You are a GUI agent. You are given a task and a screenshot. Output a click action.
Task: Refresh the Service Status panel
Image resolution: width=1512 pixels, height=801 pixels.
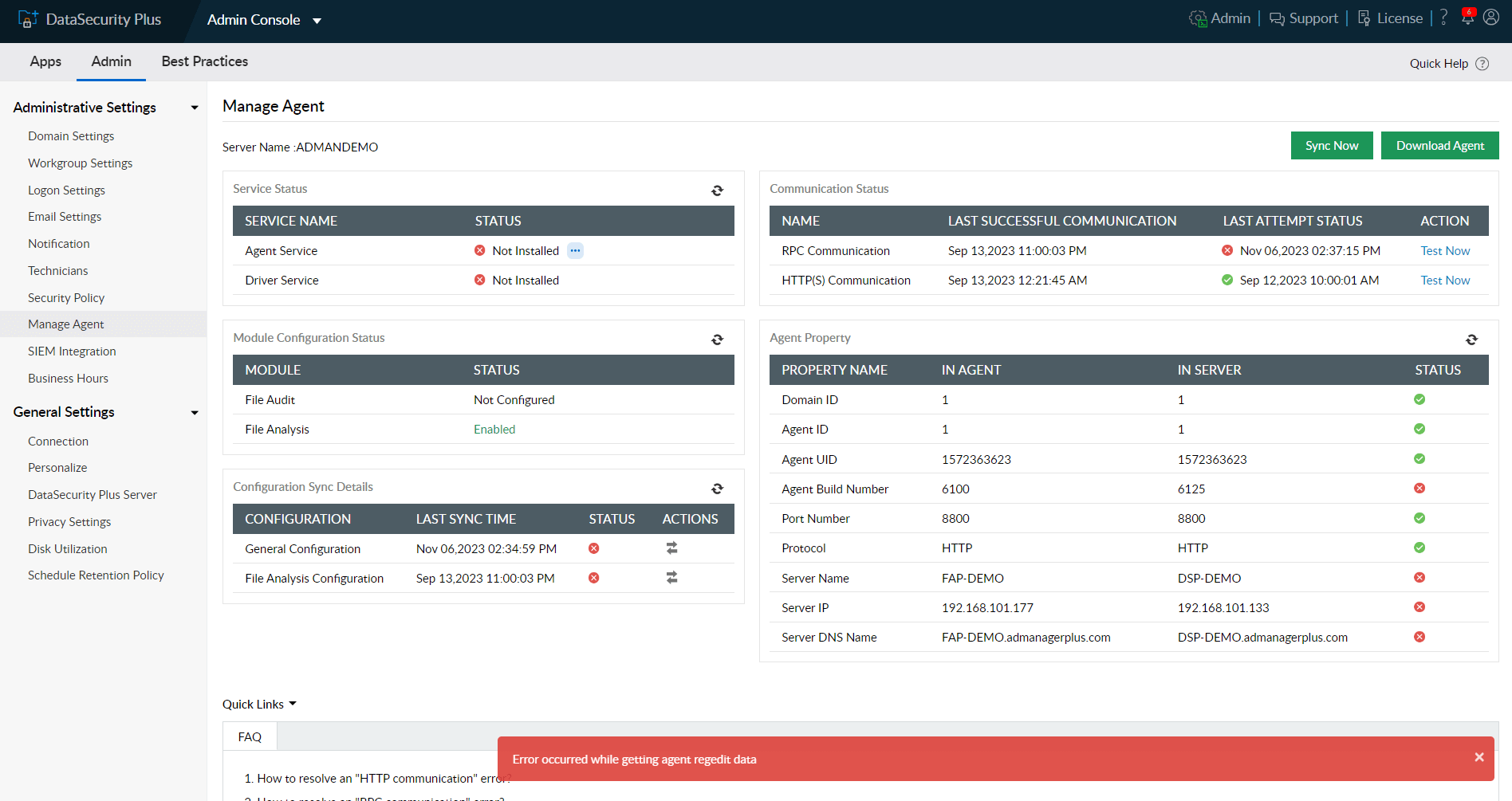pyautogui.click(x=717, y=190)
